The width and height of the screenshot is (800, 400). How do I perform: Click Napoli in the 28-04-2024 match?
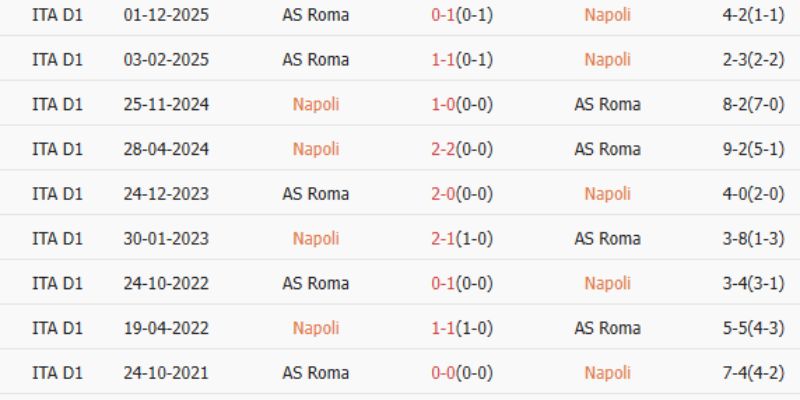click(x=316, y=149)
